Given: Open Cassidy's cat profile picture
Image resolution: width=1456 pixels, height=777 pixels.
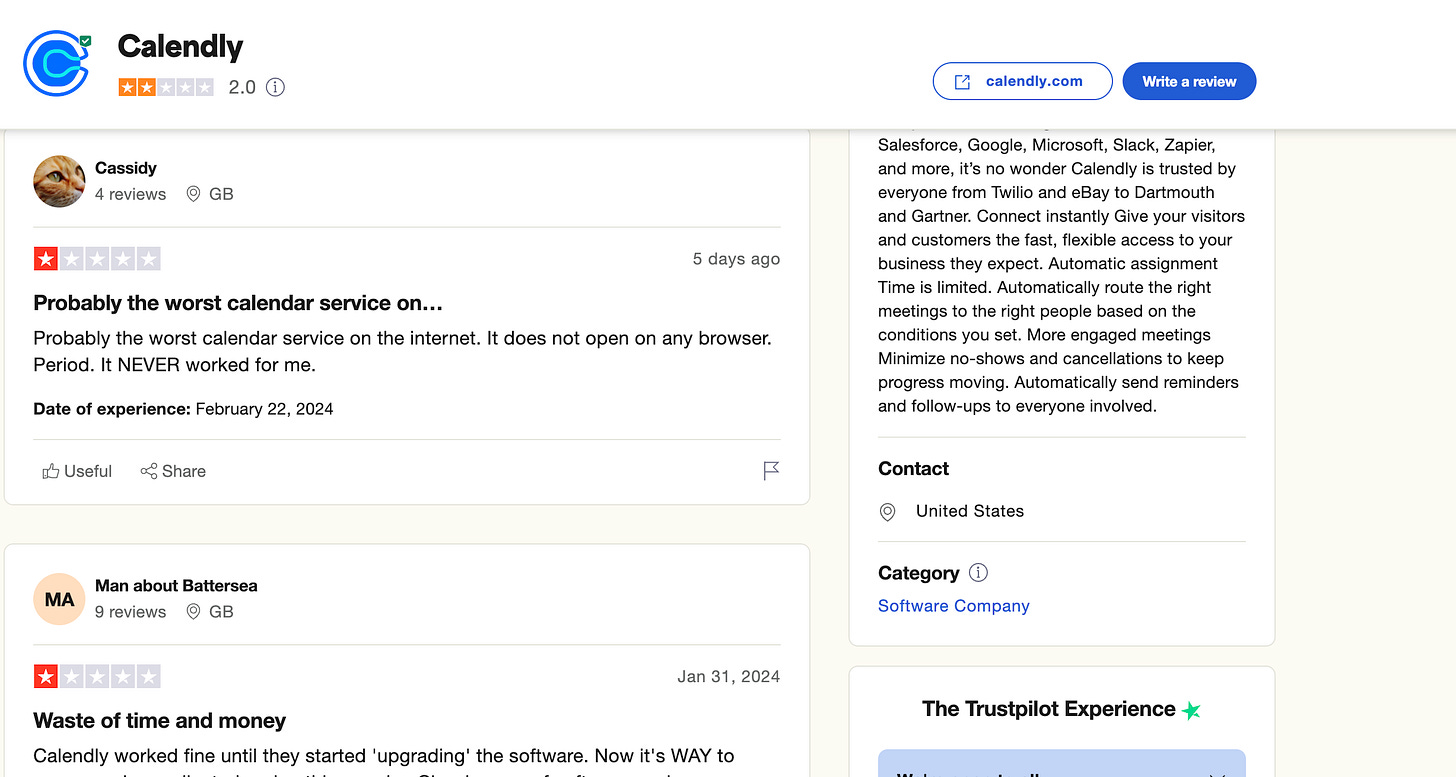Looking at the screenshot, I should pyautogui.click(x=59, y=181).
